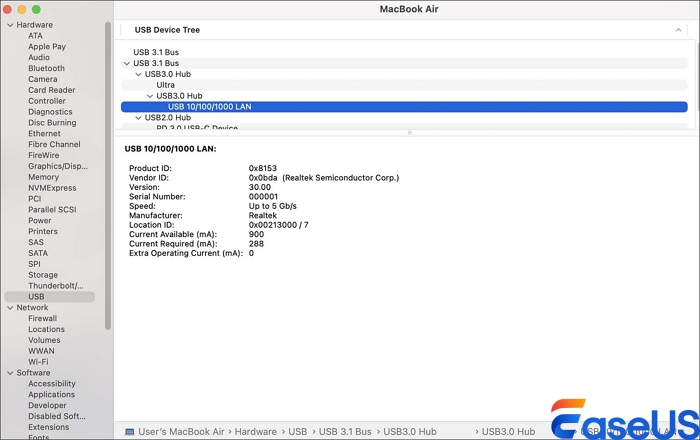Click the sidebar vertical scrollbar
Screen dimensions: 700x440
point(108,176)
